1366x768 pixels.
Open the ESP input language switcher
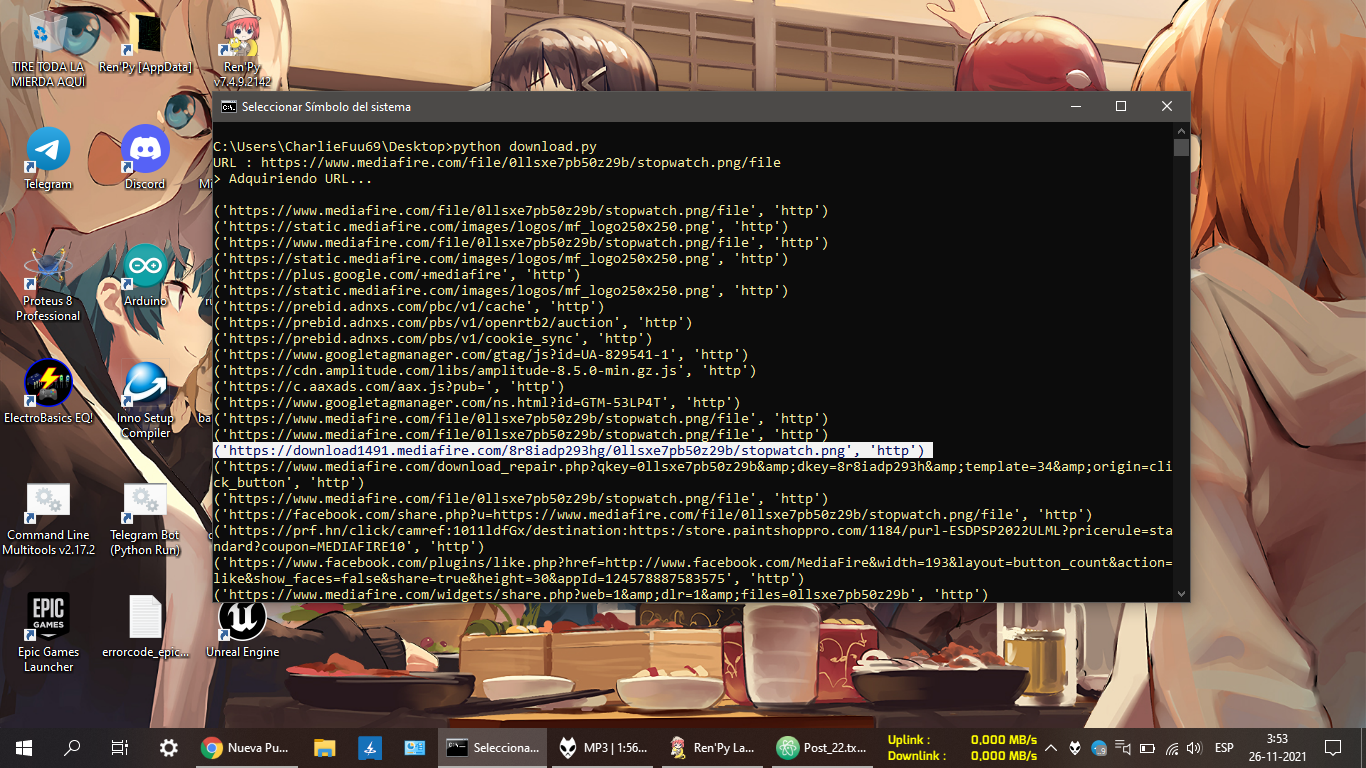1223,748
